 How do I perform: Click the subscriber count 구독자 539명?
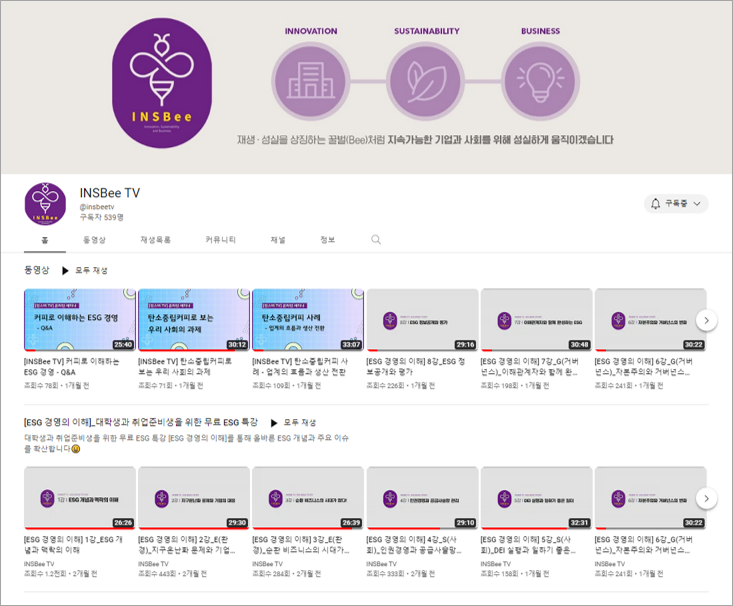[x=101, y=217]
